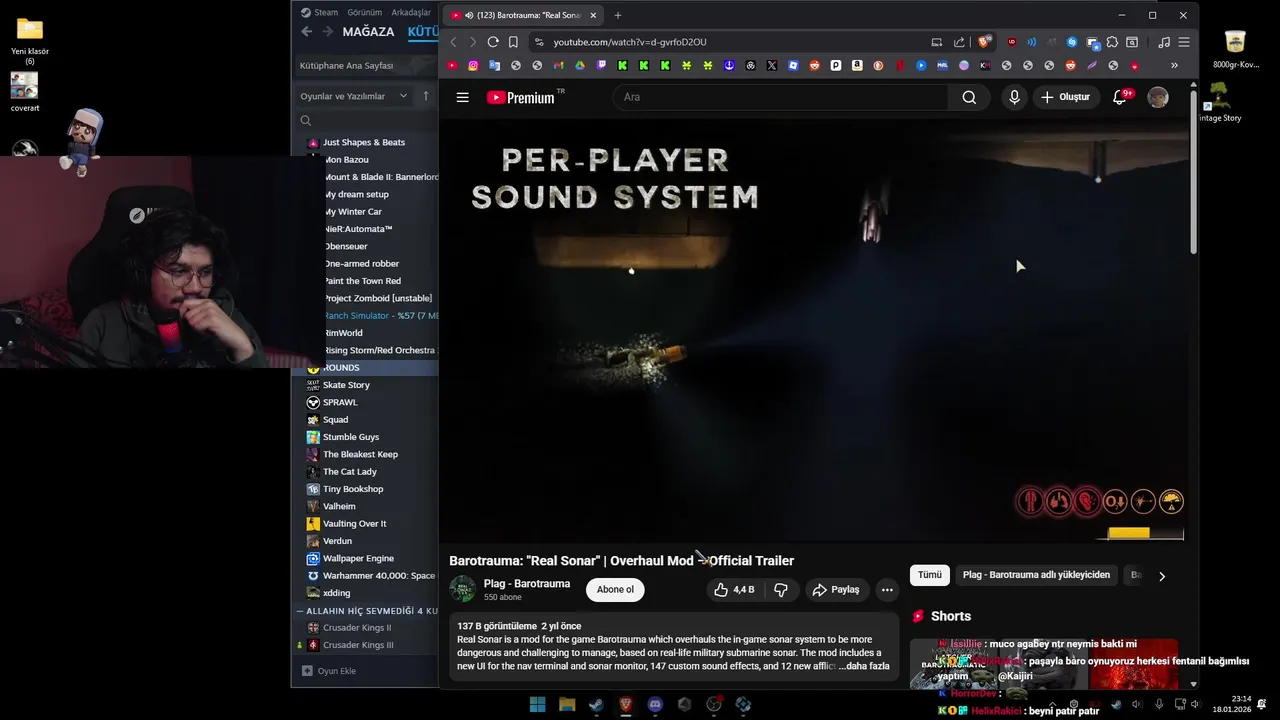1280x720 pixels.
Task: Open the video's three-dot more actions menu
Action: (887, 590)
